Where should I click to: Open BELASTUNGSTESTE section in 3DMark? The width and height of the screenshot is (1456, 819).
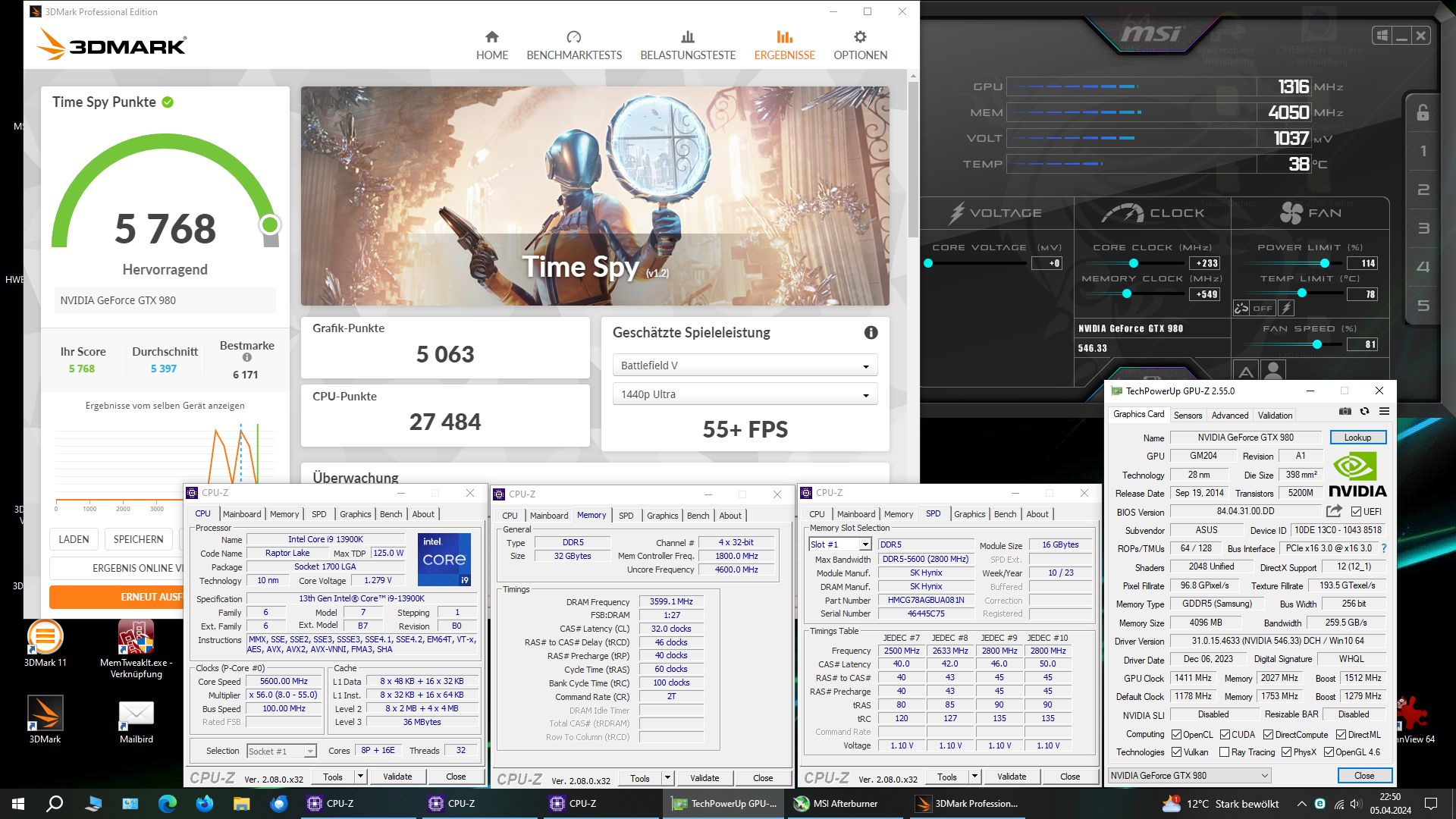(688, 45)
